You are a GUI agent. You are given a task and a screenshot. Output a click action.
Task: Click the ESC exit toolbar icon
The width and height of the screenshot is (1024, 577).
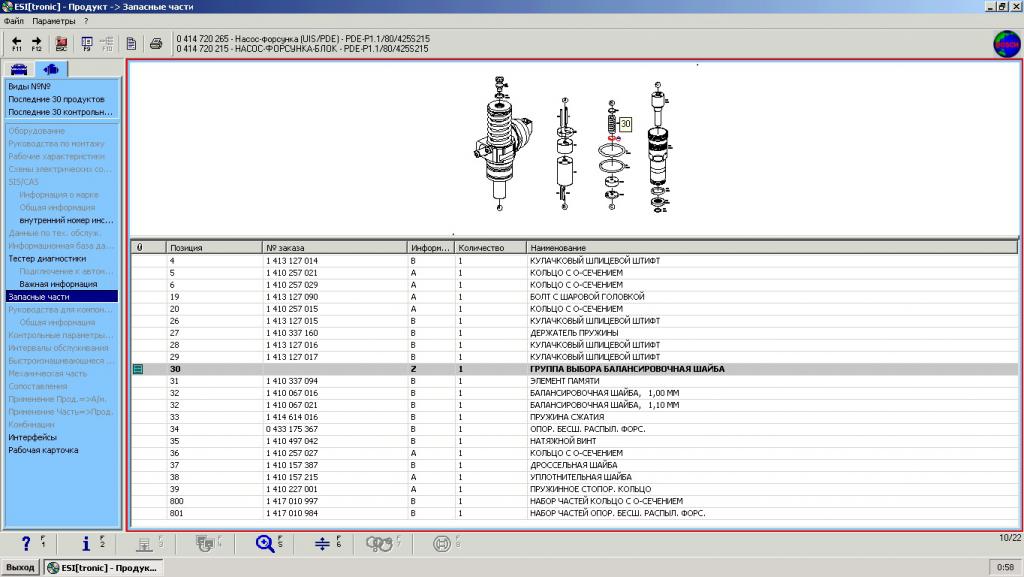click(61, 44)
